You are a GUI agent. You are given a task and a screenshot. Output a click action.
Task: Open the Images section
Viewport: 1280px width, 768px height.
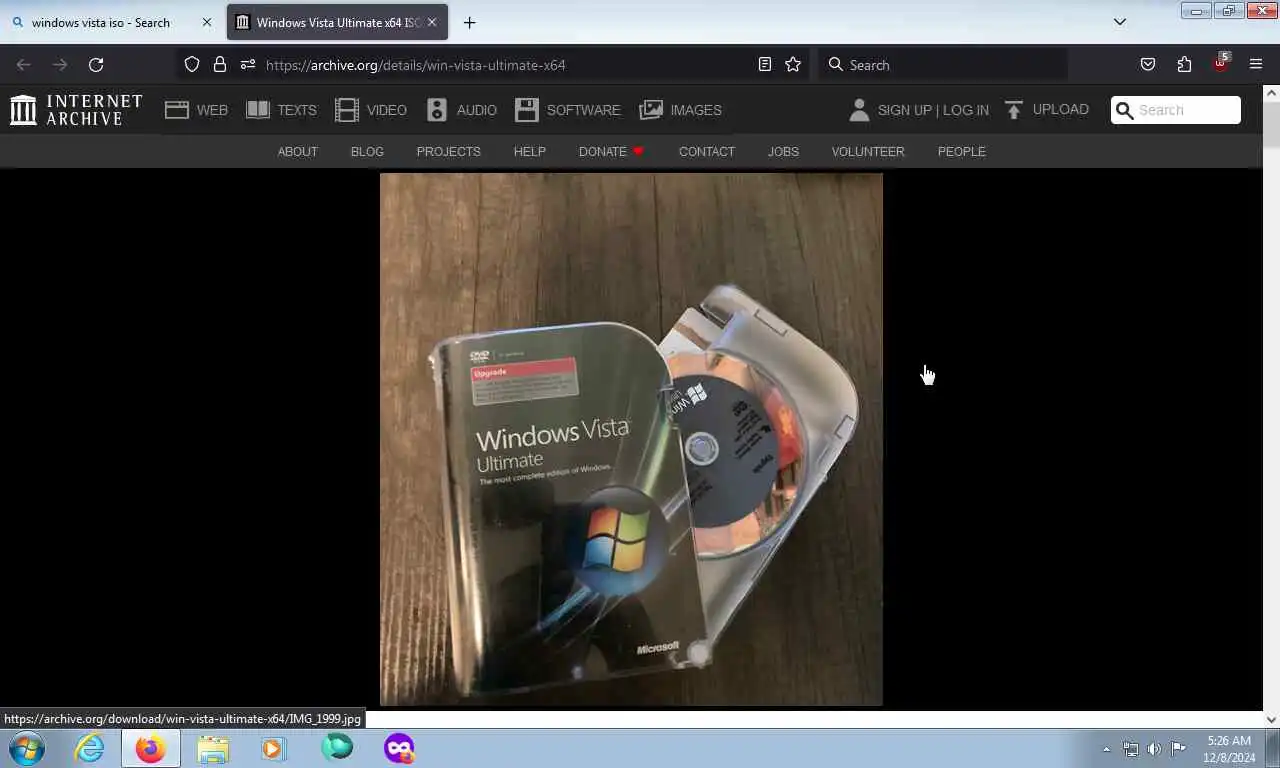[x=680, y=110]
